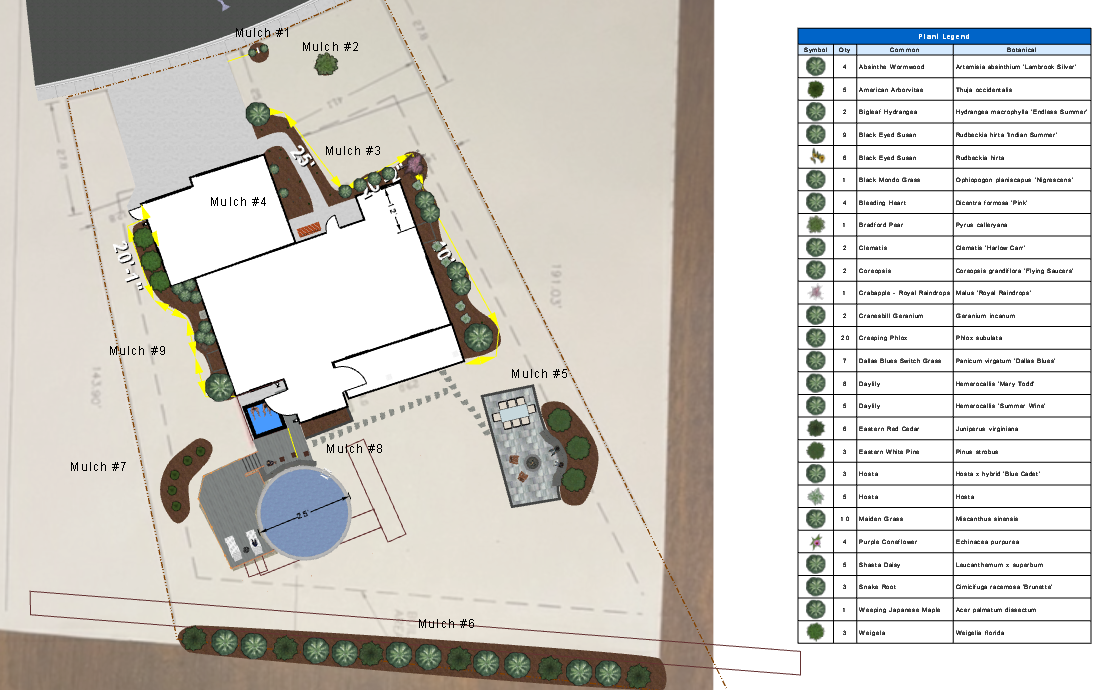This screenshot has height=690, width=1110.
Task: Click the light green Hosta legend symbol
Action: [x=816, y=496]
